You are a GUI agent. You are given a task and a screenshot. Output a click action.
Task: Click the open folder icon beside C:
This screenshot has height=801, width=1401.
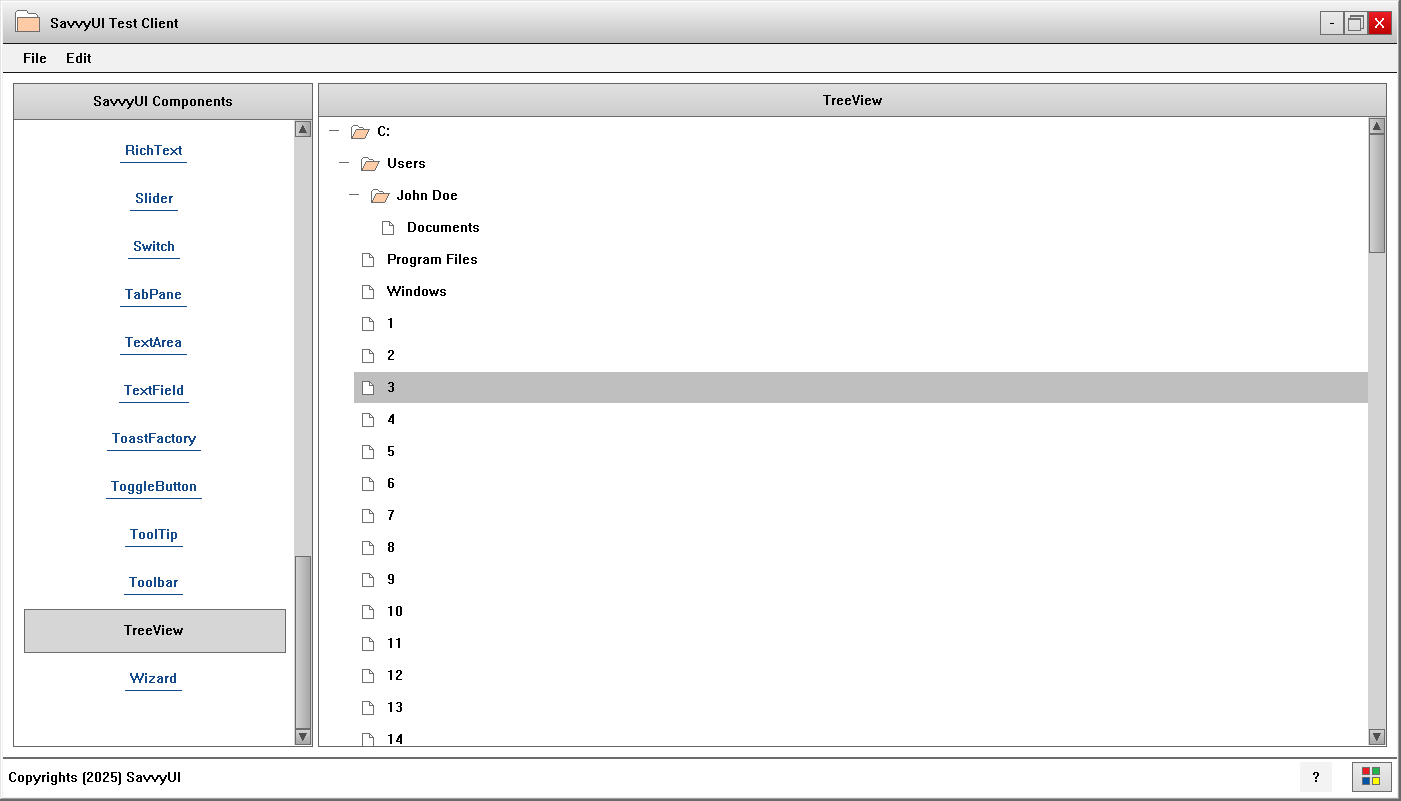point(360,132)
